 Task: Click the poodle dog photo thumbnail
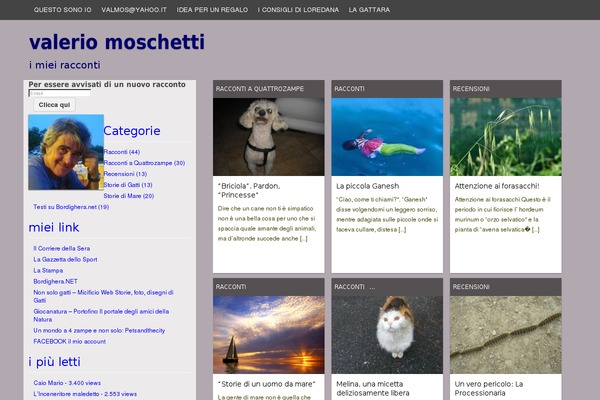point(269,137)
